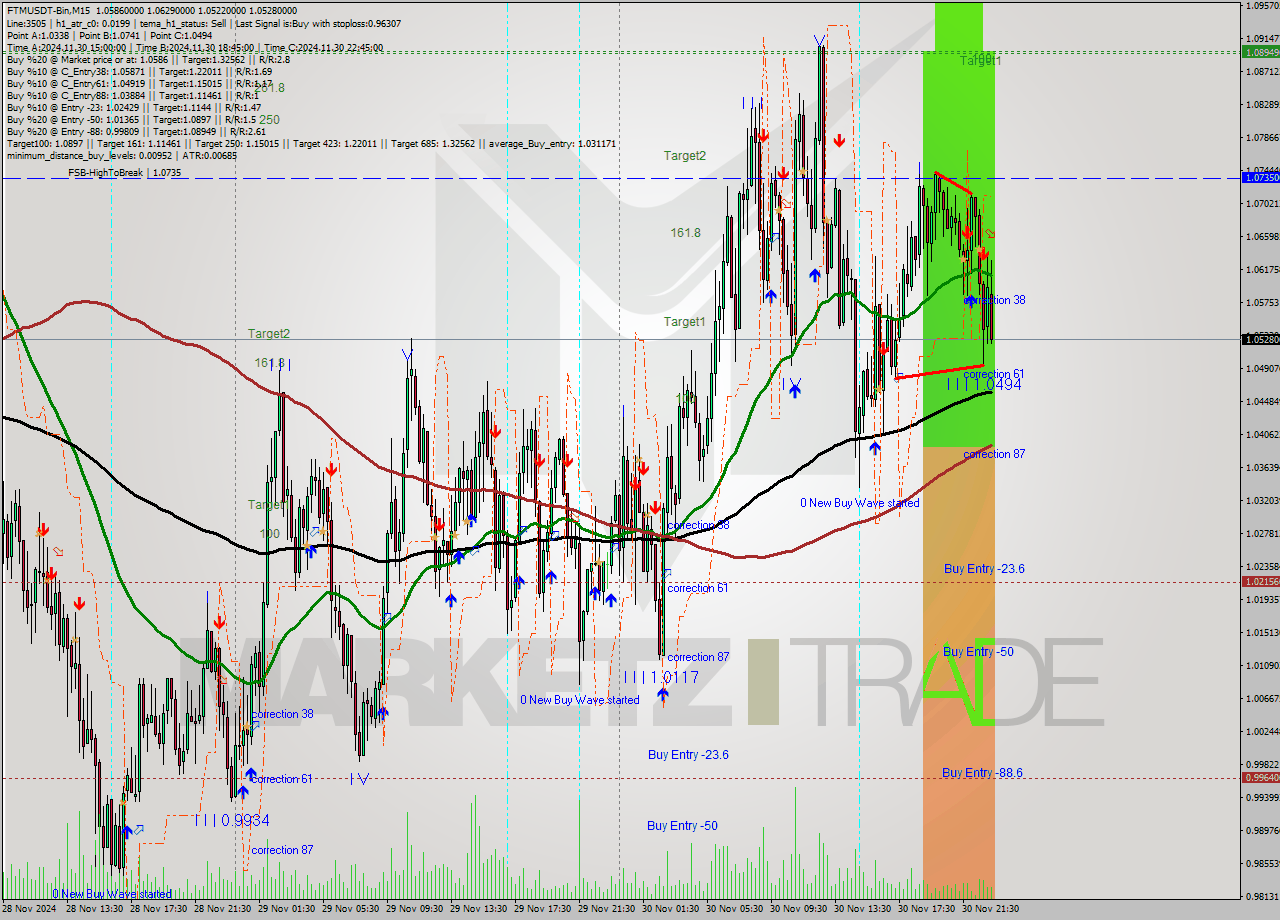Click the '30 Nov 21:30' time axis label
Viewport: 1280px width, 920px height.
991,909
